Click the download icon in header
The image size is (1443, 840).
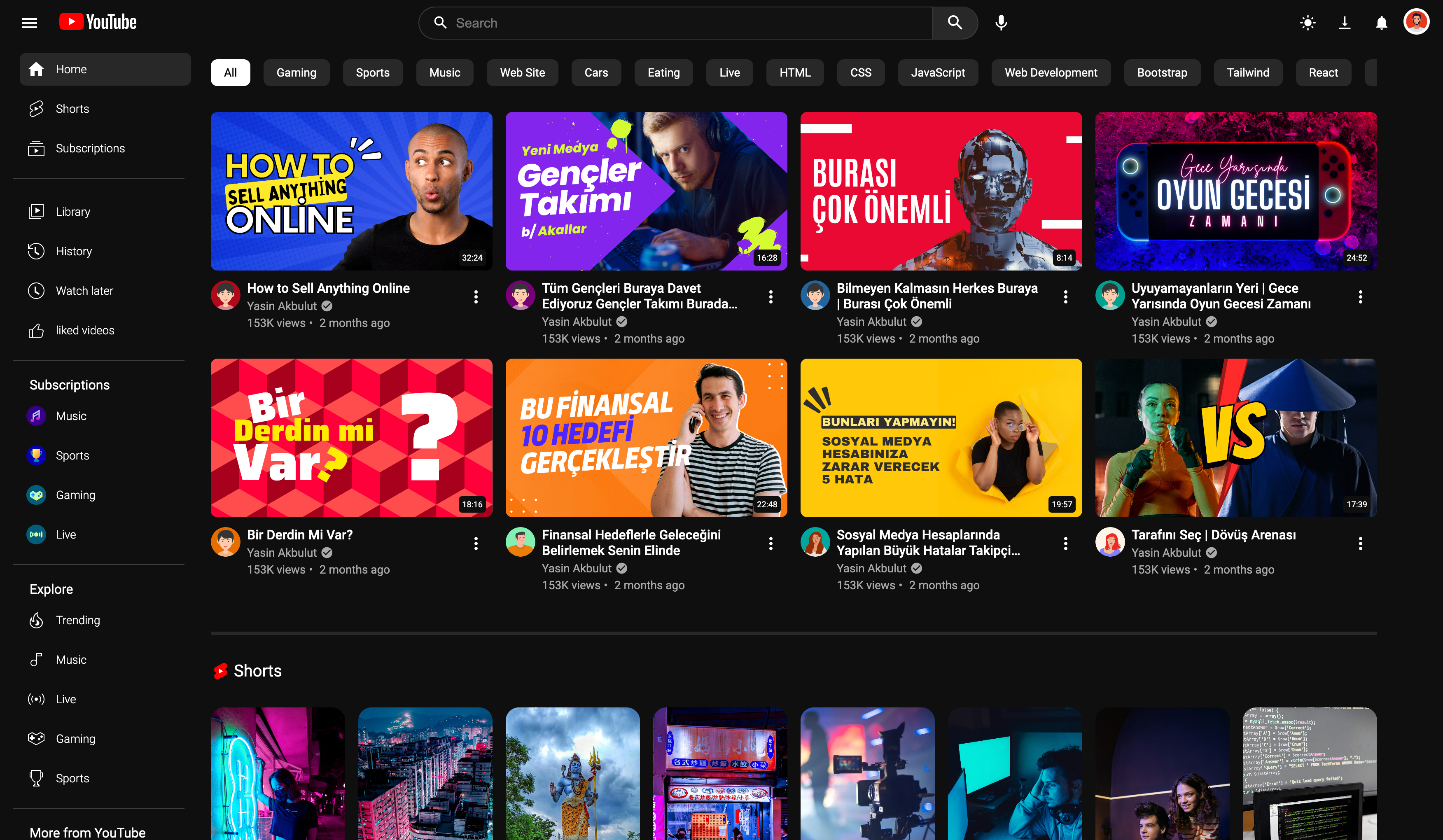(1345, 23)
